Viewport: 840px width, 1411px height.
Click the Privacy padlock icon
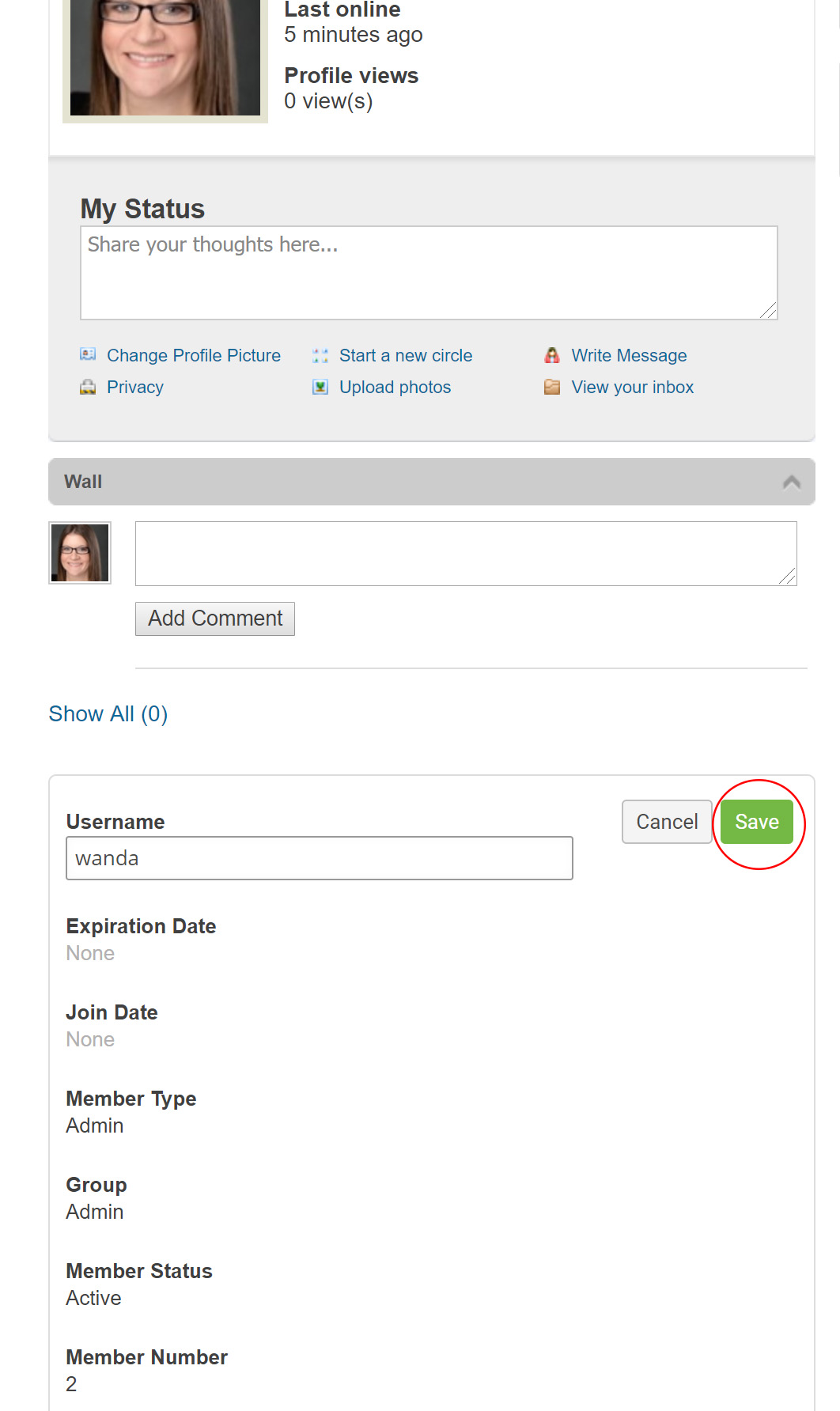[89, 387]
